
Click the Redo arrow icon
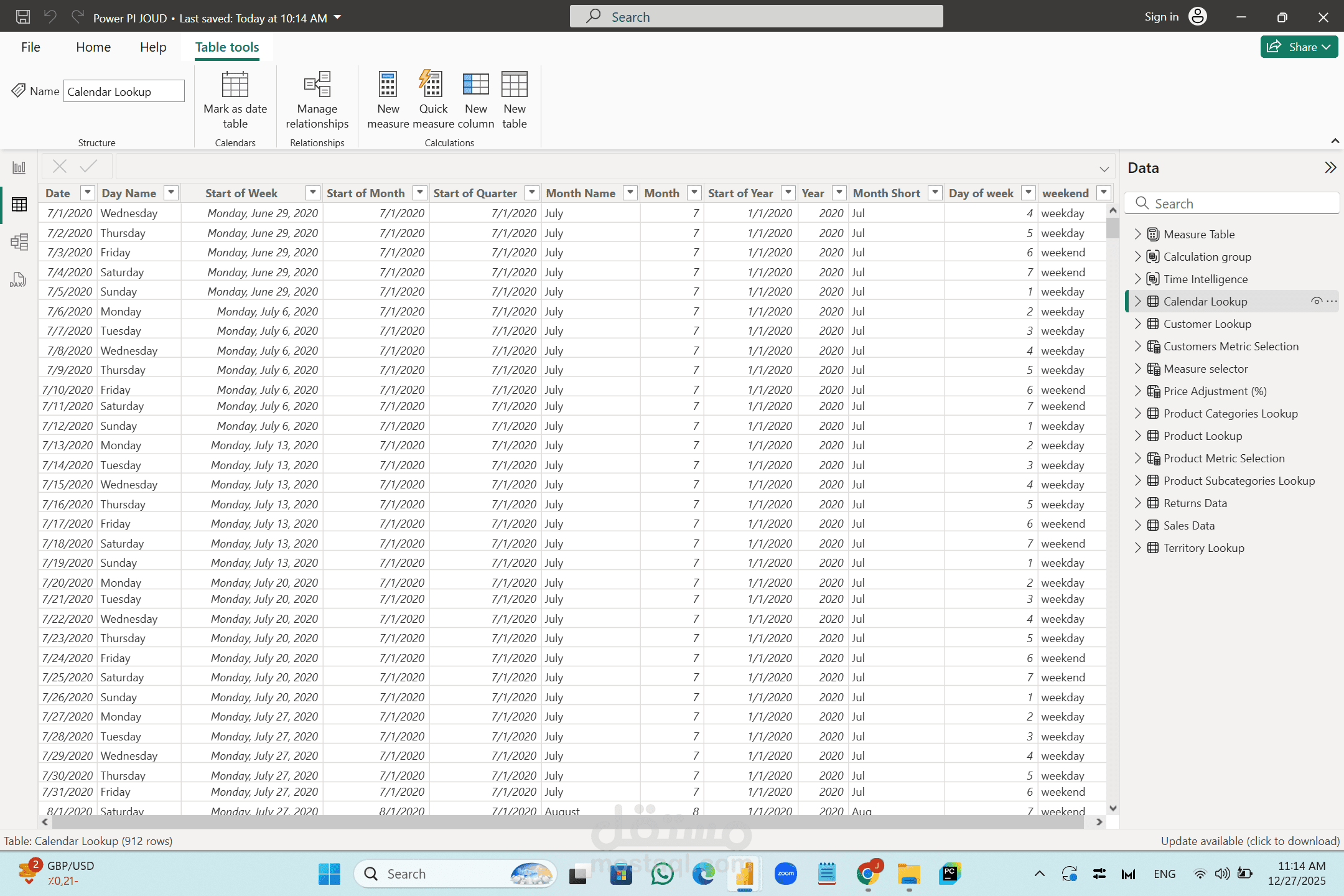[77, 17]
